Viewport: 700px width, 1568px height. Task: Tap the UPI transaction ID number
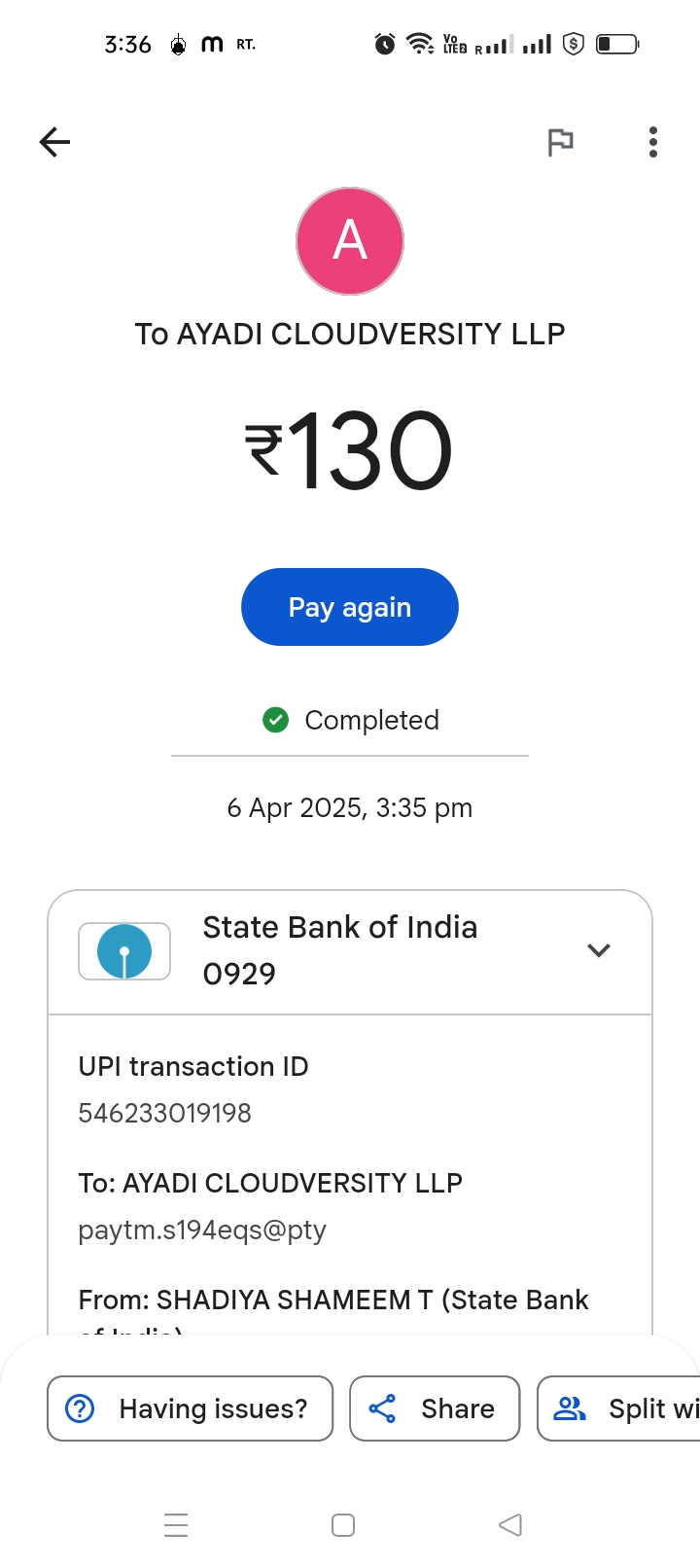coord(165,1113)
